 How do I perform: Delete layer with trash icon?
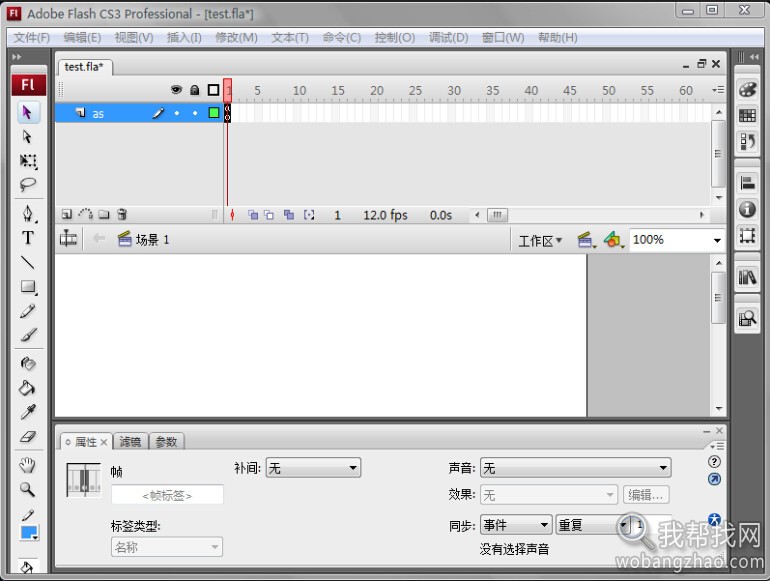(122, 214)
